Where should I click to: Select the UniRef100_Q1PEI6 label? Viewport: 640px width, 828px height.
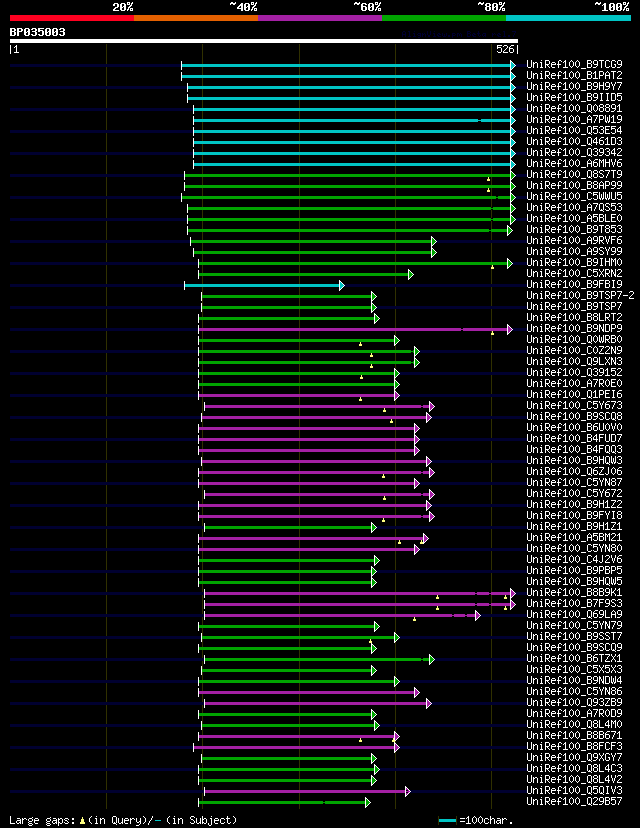[x=574, y=394]
